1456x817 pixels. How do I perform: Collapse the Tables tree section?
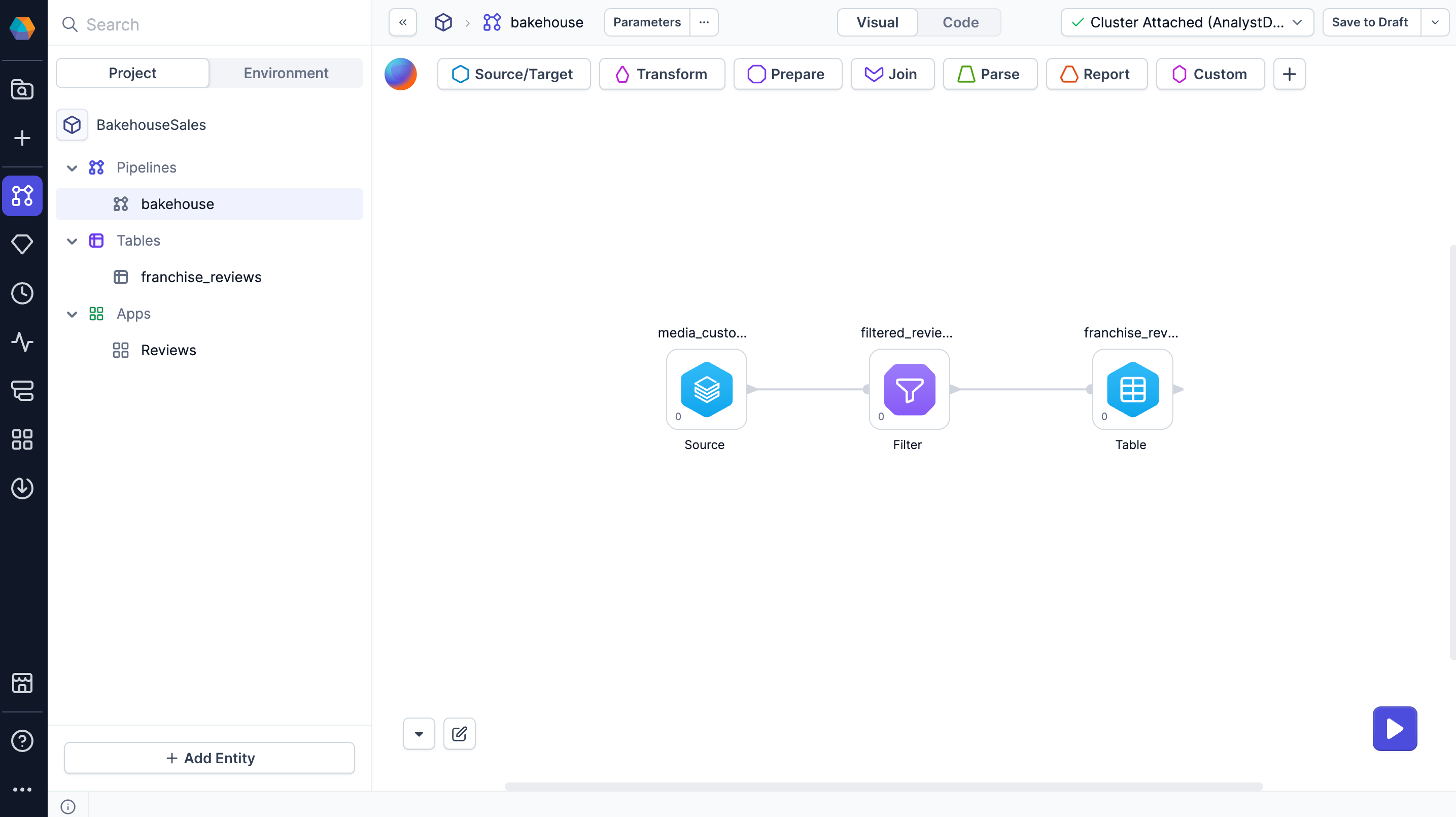72,241
